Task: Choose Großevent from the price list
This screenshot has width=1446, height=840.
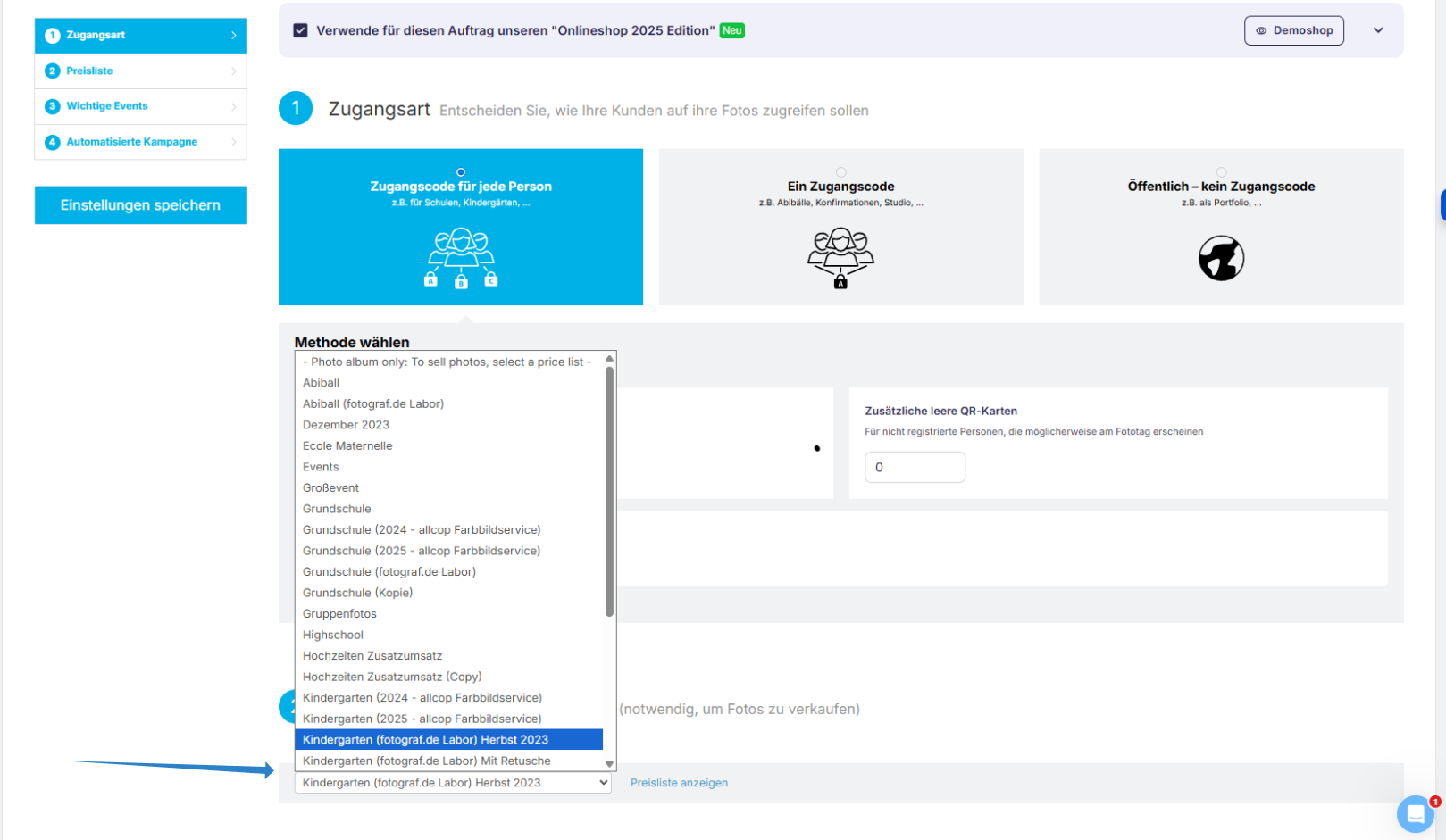Action: (449, 487)
